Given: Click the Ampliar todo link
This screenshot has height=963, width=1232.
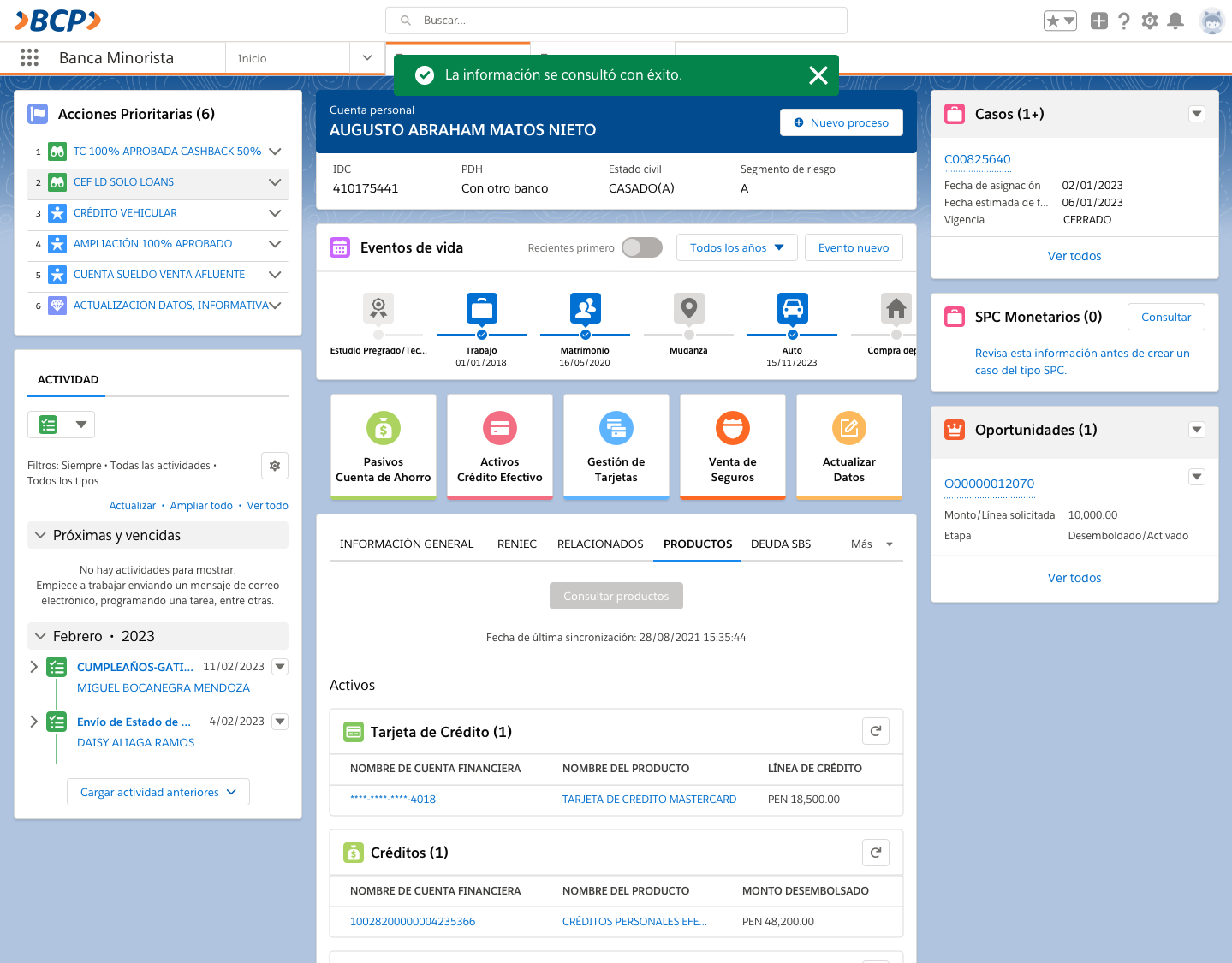Looking at the screenshot, I should pos(201,506).
